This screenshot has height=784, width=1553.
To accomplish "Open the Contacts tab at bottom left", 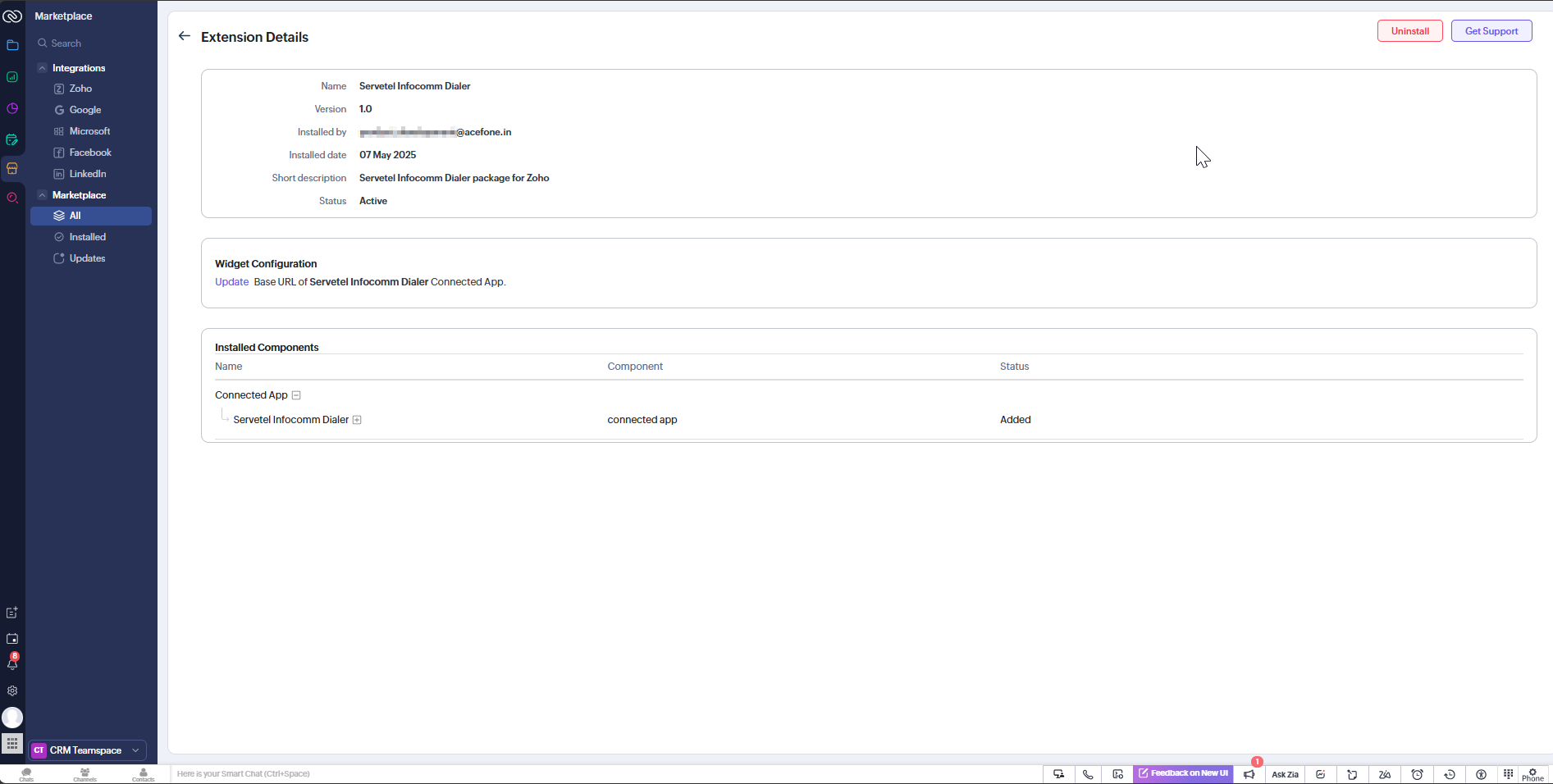I will (x=143, y=775).
